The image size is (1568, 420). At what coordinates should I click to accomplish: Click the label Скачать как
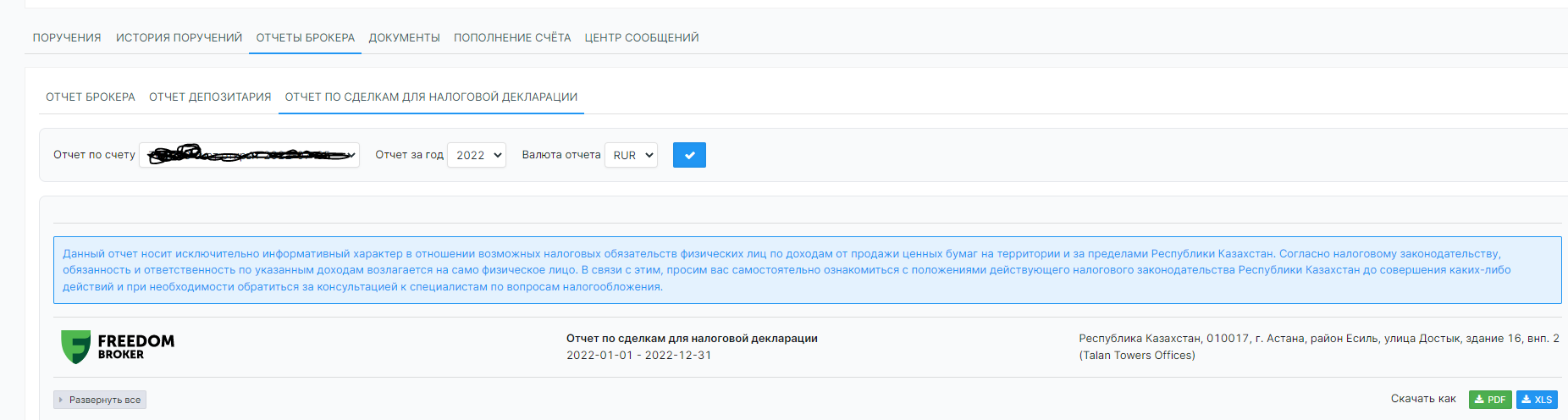[x=1423, y=399]
